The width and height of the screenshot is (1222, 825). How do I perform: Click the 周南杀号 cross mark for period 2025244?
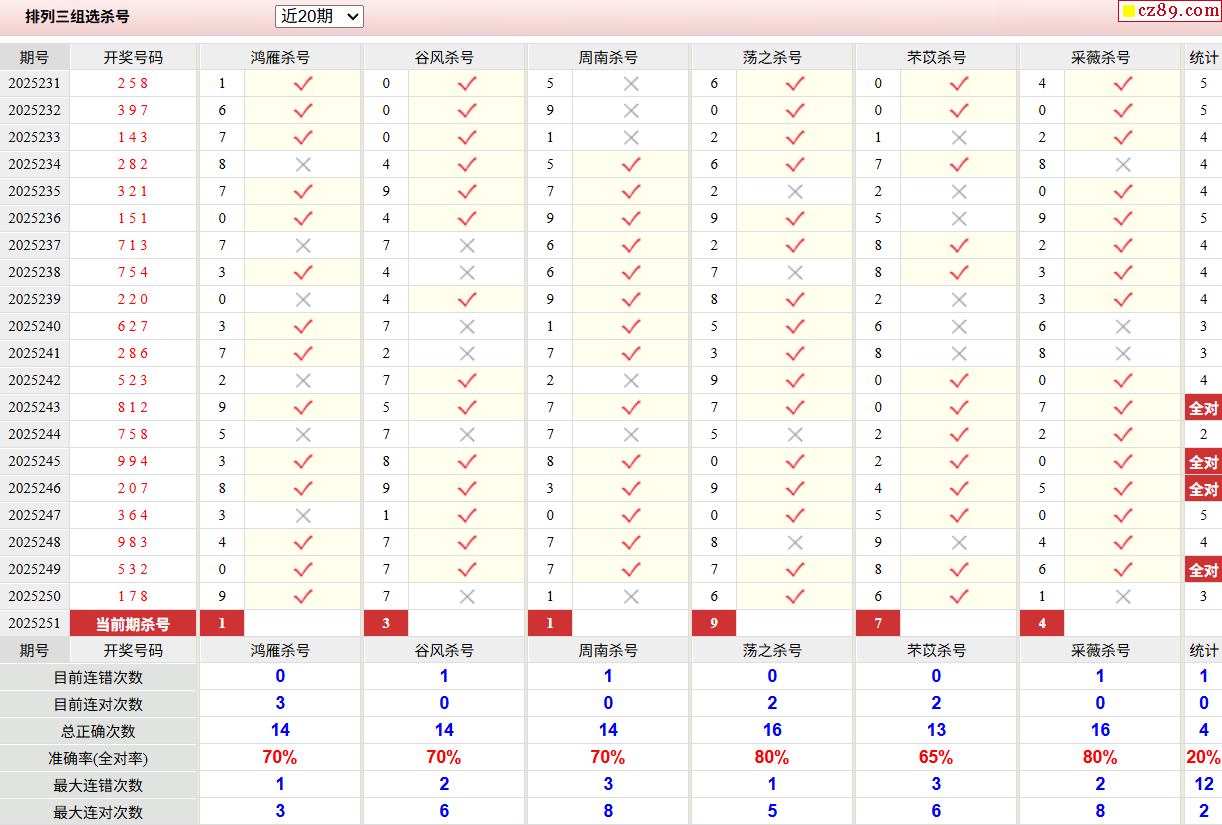(x=631, y=435)
